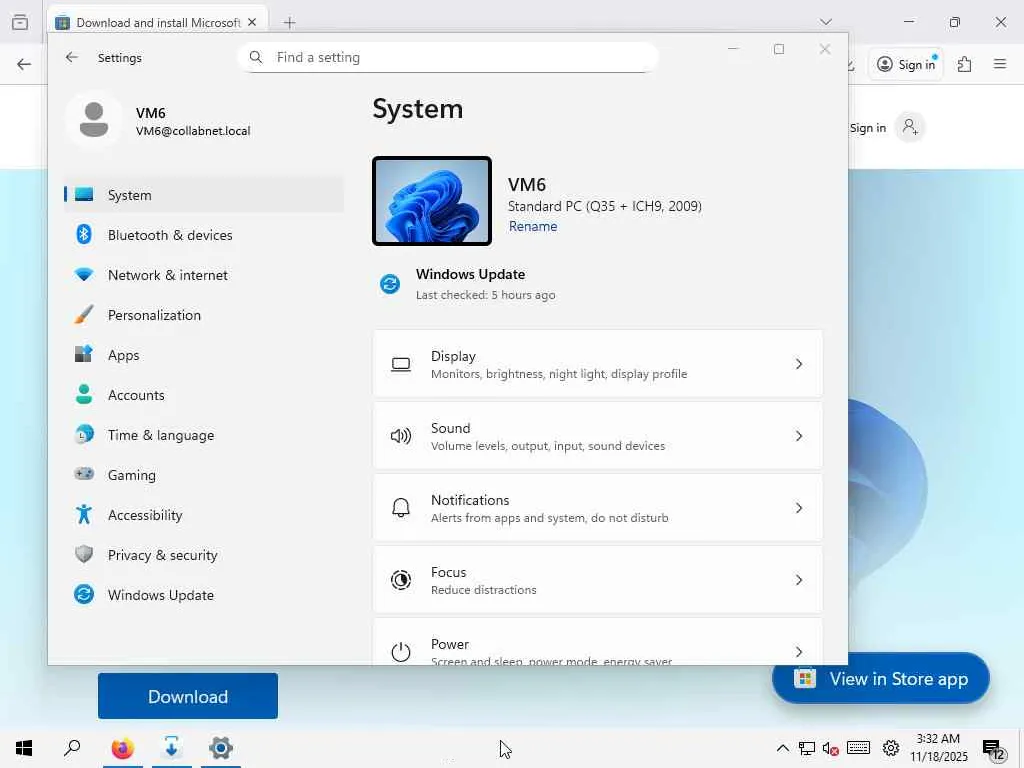This screenshot has width=1024, height=768.
Task: Click the Notifications bell icon
Action: click(401, 507)
